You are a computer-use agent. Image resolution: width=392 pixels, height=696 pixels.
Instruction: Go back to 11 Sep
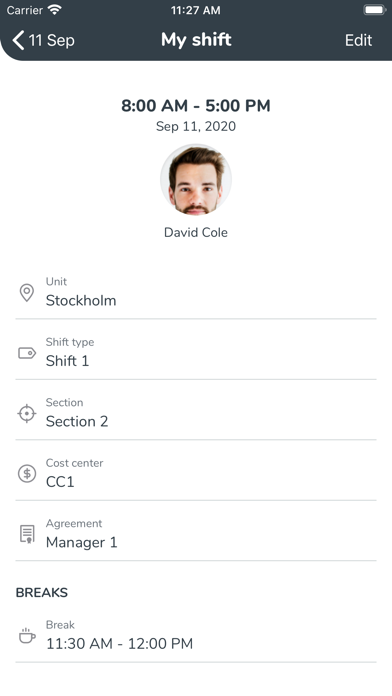point(44,40)
